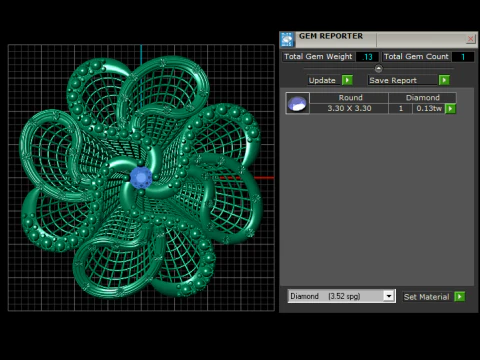Click the Save Report label
This screenshot has height=360, width=480.
click(x=393, y=80)
